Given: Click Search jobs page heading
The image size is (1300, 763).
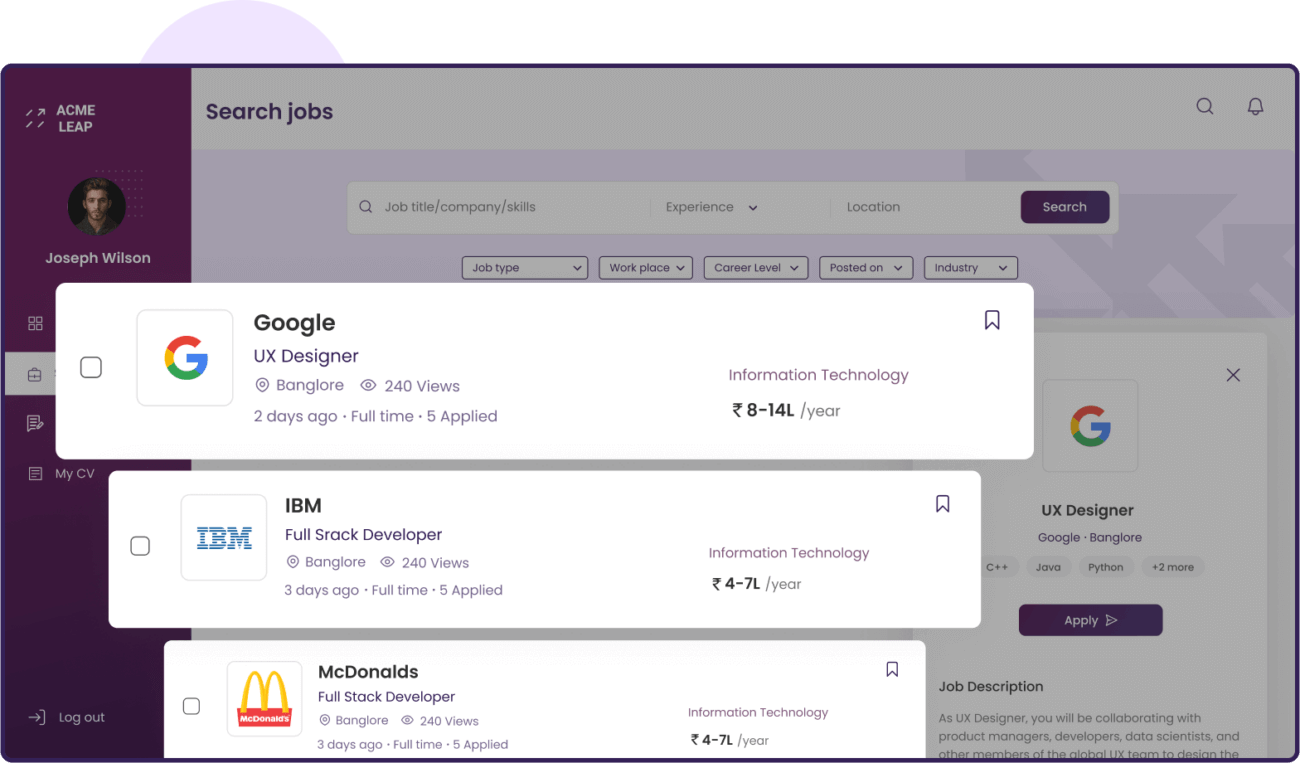Looking at the screenshot, I should (270, 112).
